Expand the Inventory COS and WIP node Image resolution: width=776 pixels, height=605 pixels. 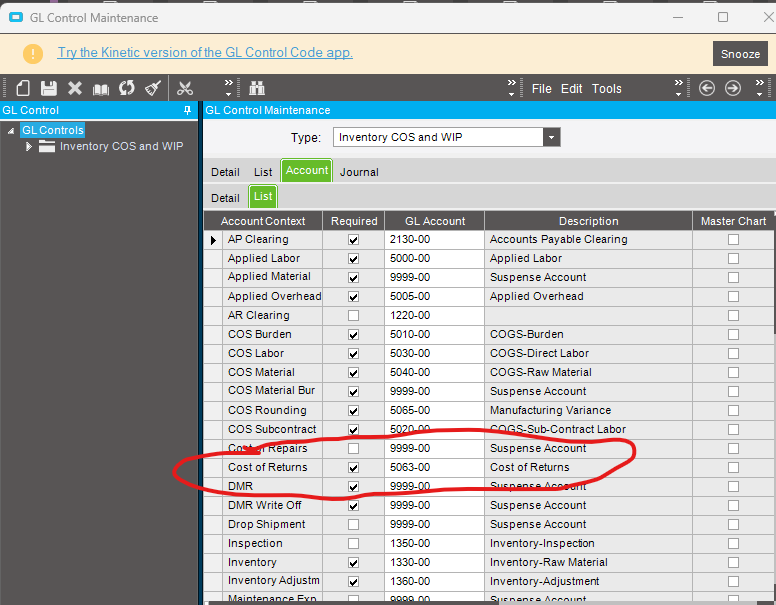coord(29,147)
